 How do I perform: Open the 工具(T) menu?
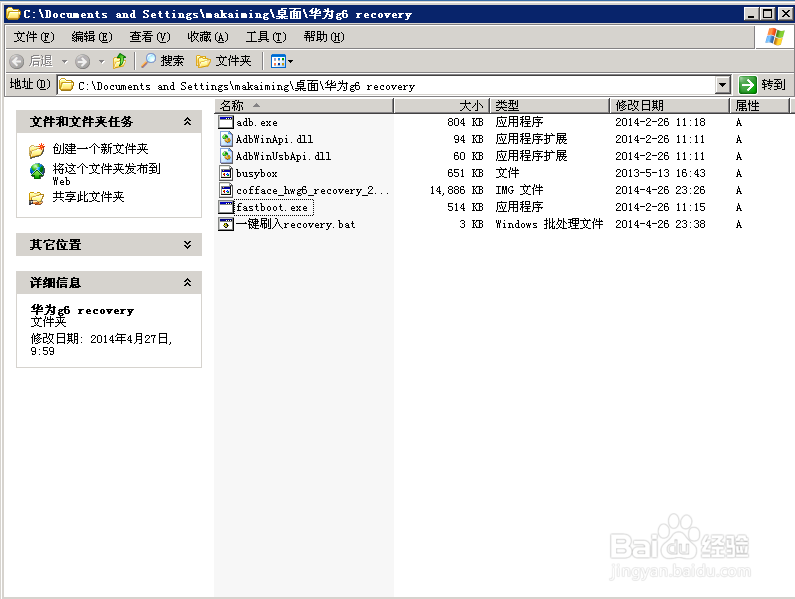point(266,37)
